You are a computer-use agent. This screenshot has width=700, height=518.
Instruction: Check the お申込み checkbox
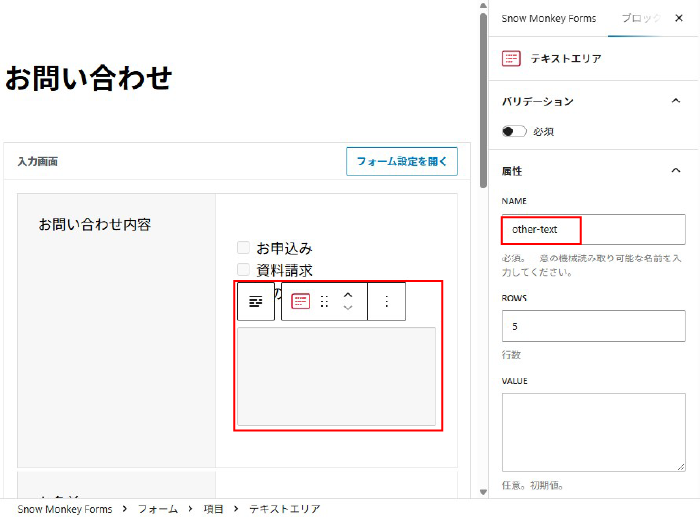pyautogui.click(x=243, y=248)
